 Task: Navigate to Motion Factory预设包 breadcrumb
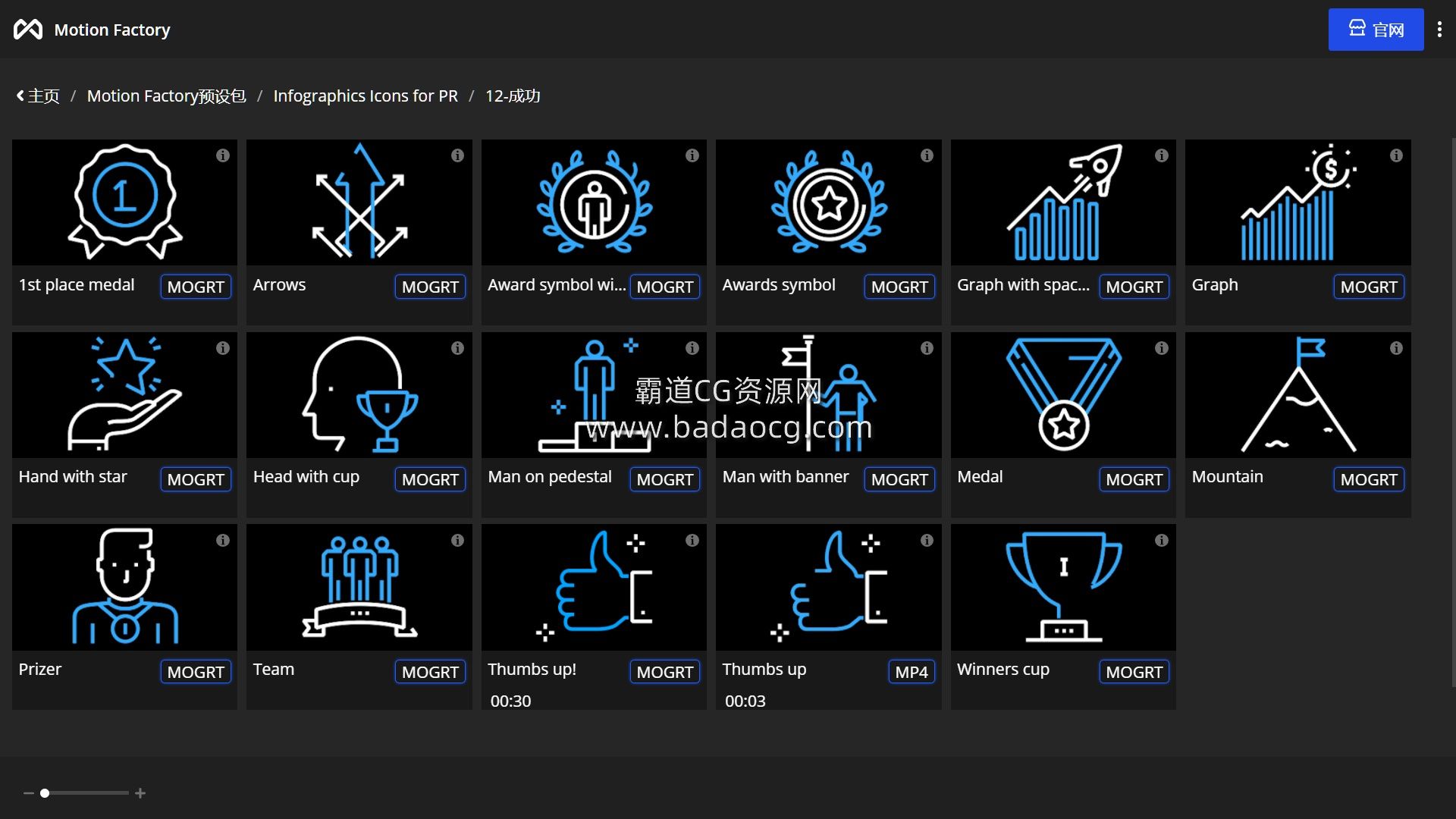166,96
